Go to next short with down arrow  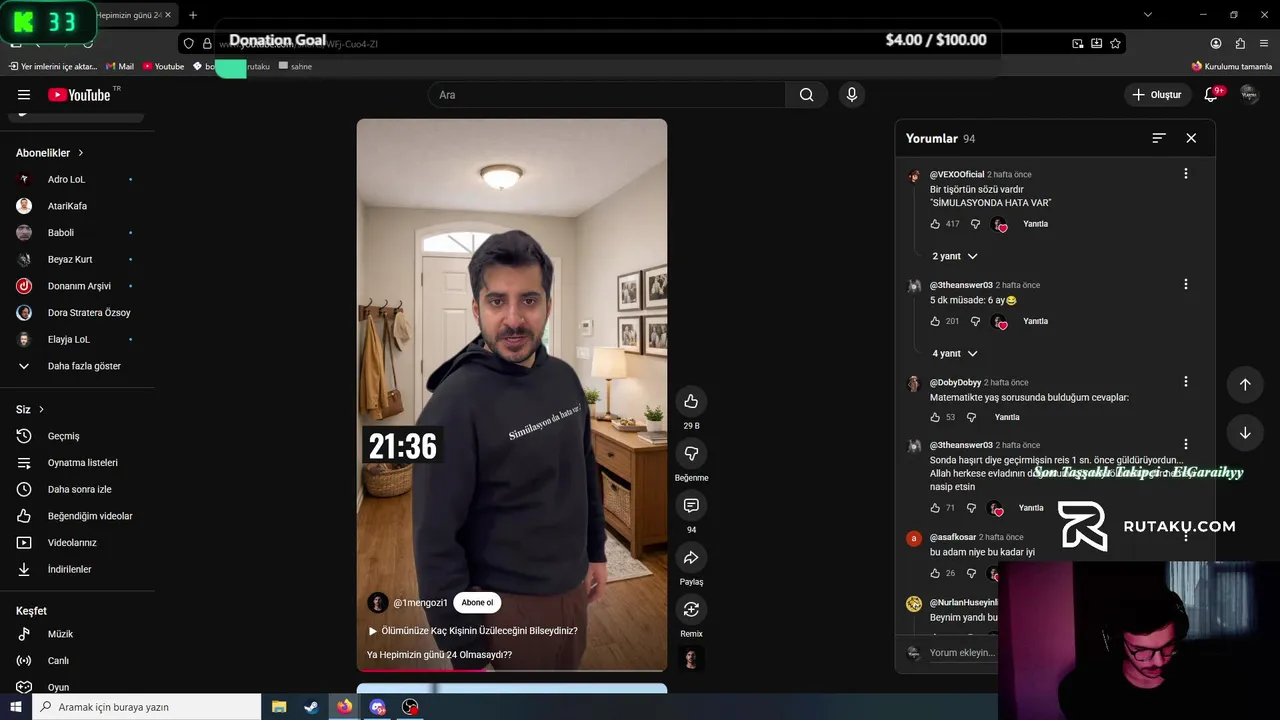[x=1245, y=433]
